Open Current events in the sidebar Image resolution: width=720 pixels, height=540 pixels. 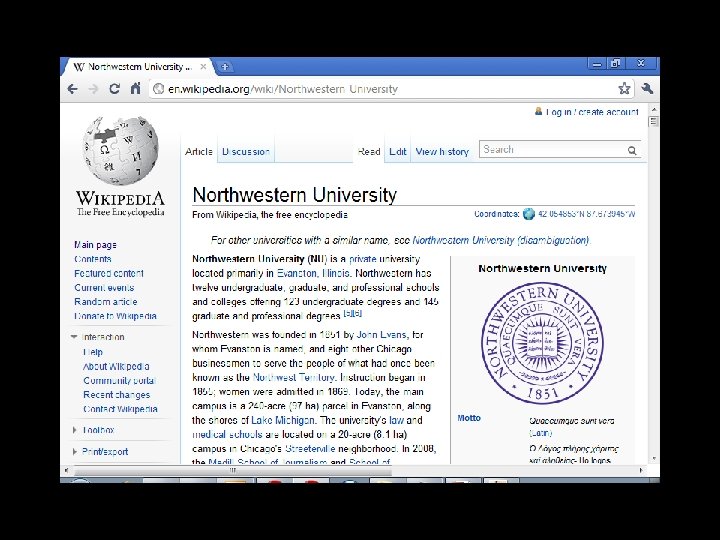pyautogui.click(x=104, y=287)
